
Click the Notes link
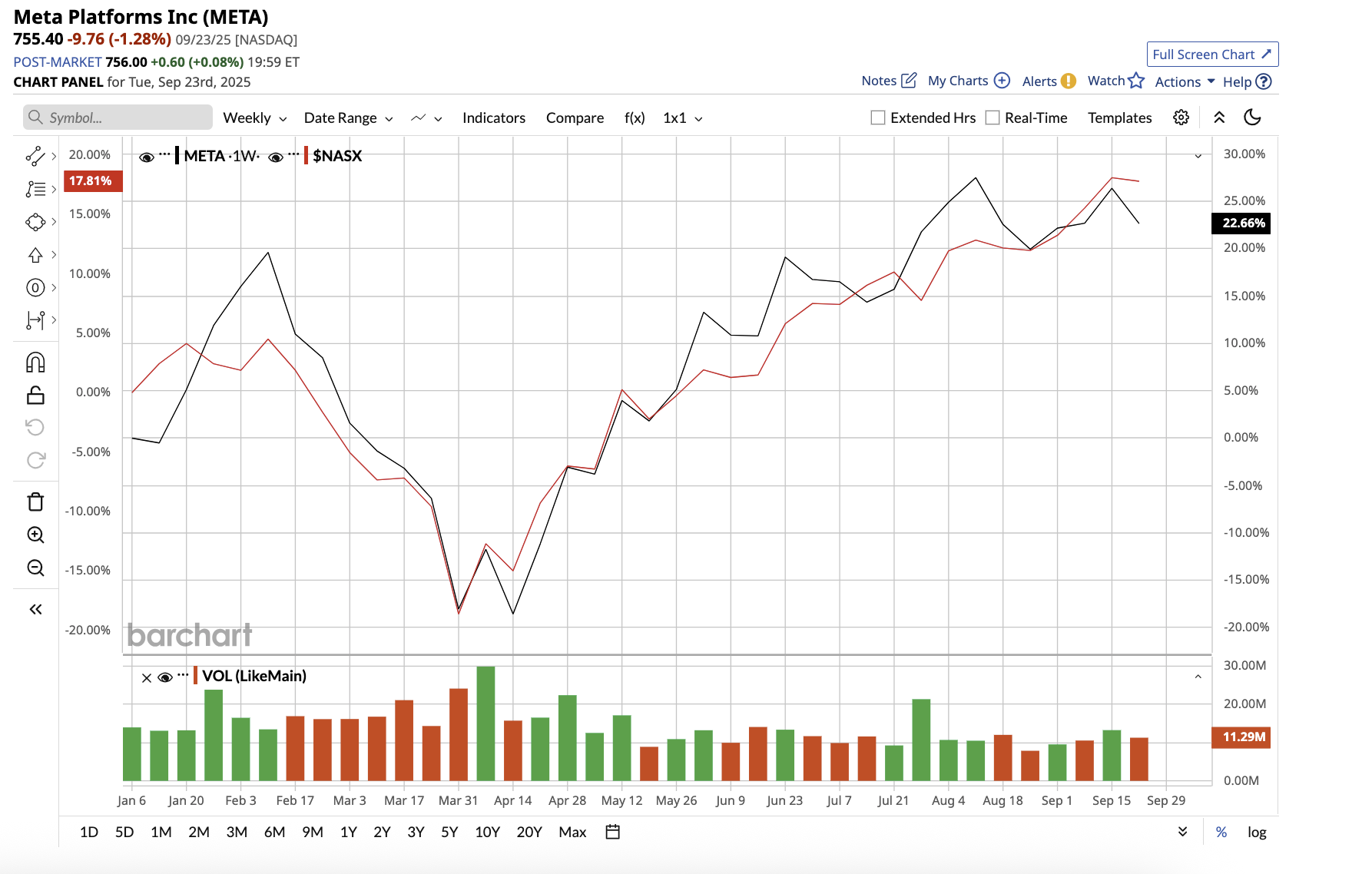click(x=879, y=80)
